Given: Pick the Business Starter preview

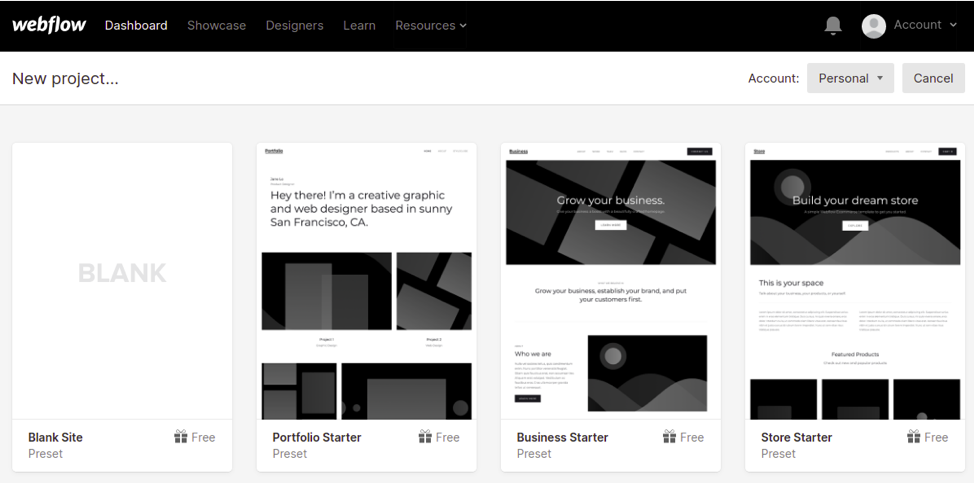Looking at the screenshot, I should (611, 281).
